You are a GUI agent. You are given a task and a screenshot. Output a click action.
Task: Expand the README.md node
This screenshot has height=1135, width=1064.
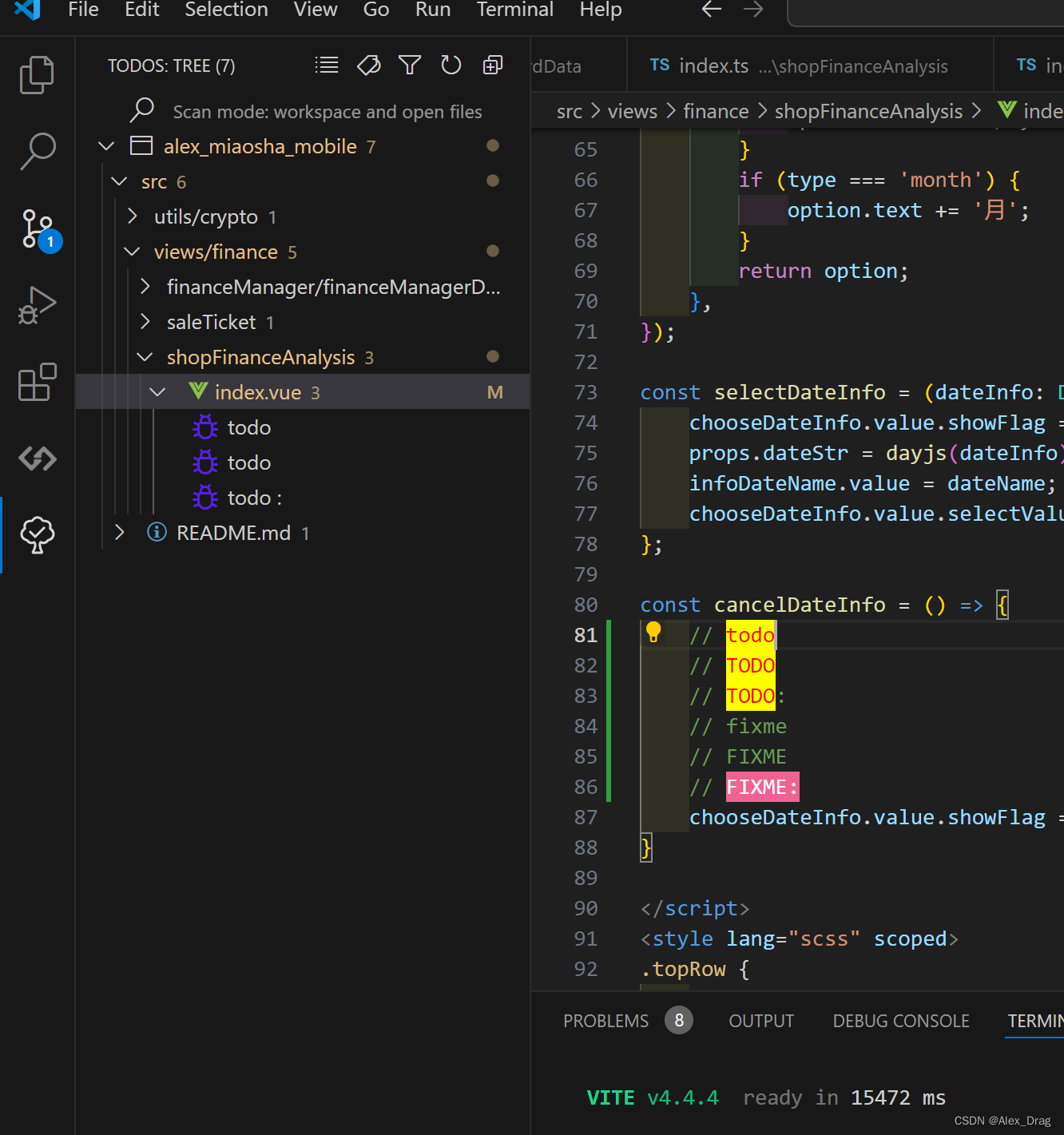pos(119,533)
